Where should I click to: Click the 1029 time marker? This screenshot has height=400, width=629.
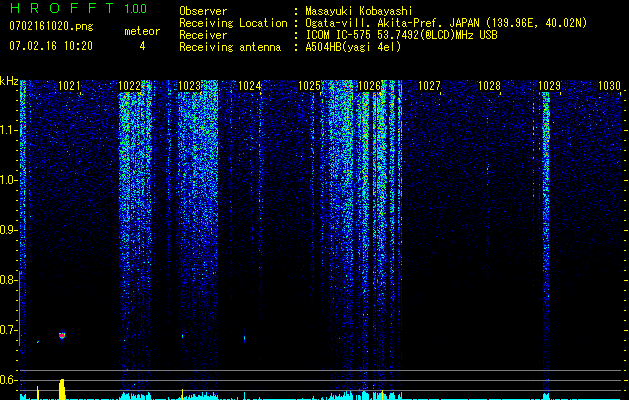[549, 86]
